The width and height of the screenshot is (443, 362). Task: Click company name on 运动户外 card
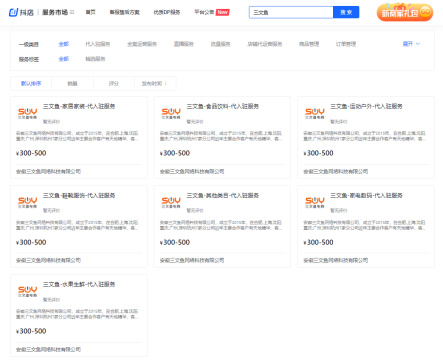pos(336,172)
